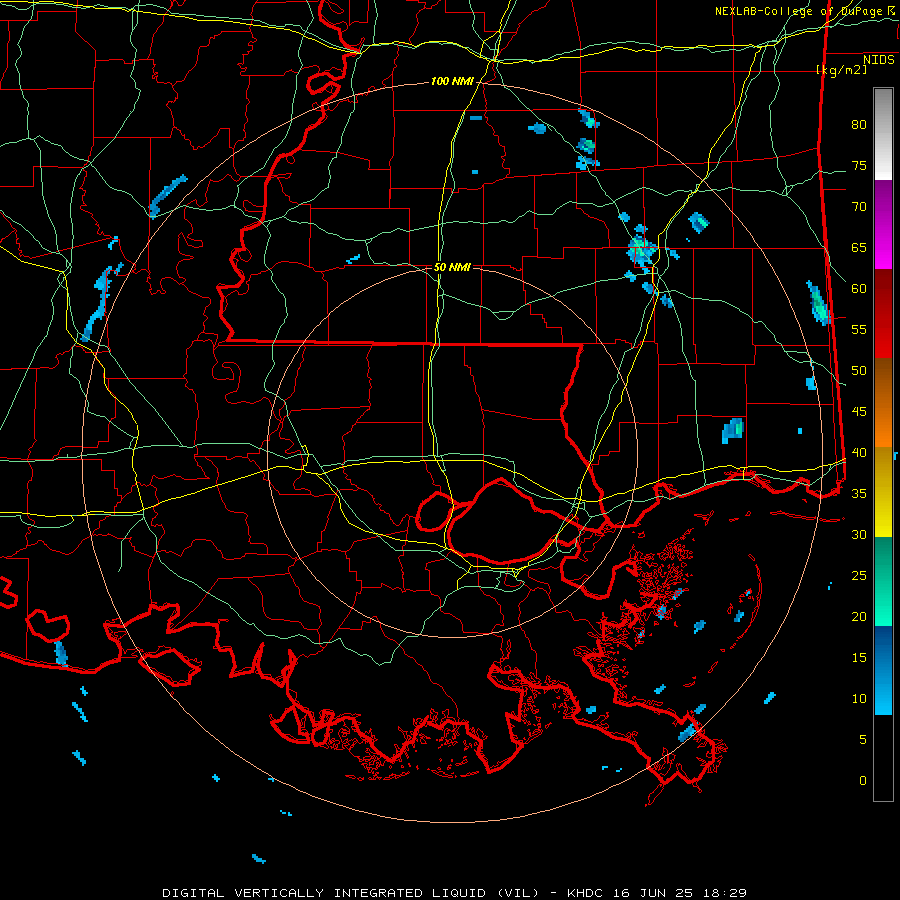This screenshot has height=900, width=900.
Task: Click the 35 value on the VIL scale
Action: [x=859, y=494]
